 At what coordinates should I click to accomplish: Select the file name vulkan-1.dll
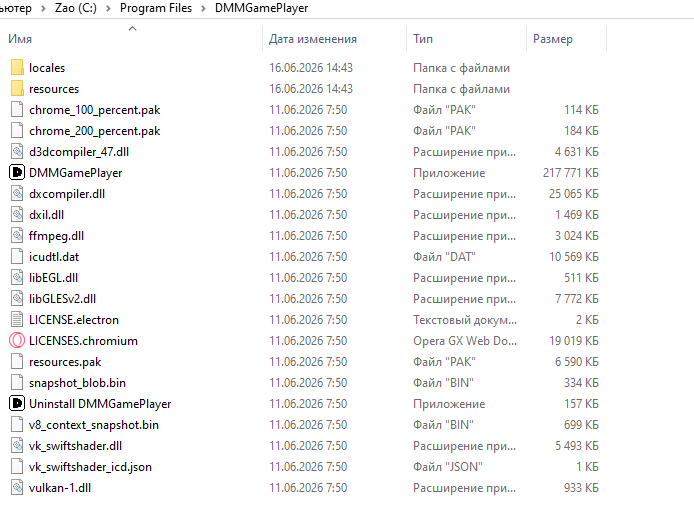[60, 488]
